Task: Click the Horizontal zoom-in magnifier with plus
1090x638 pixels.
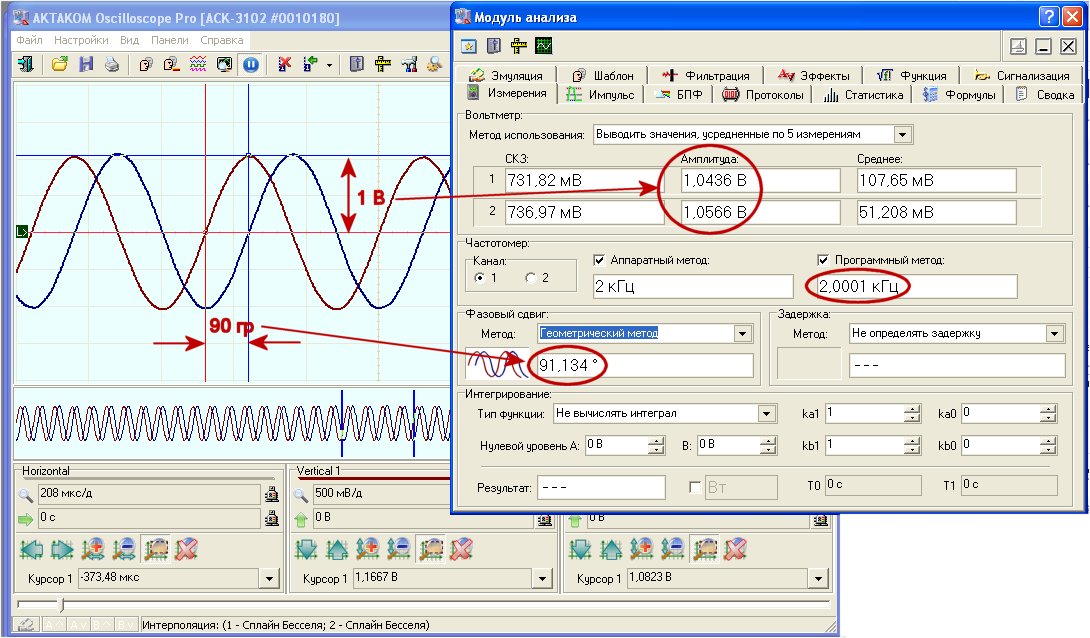Action: [93, 549]
